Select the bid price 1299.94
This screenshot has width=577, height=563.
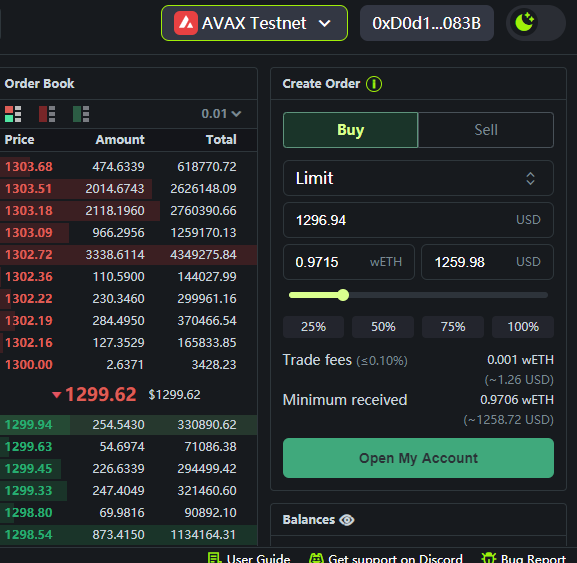point(29,425)
